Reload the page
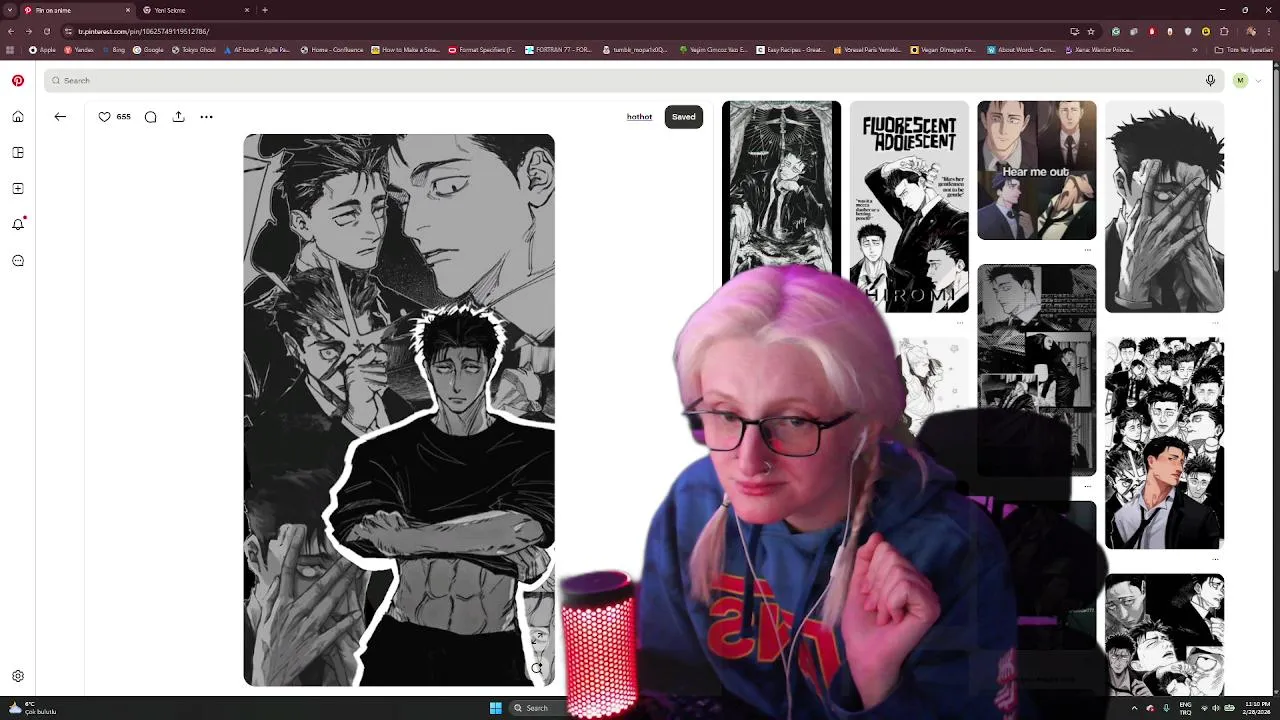Image resolution: width=1280 pixels, height=720 pixels. 46,31
